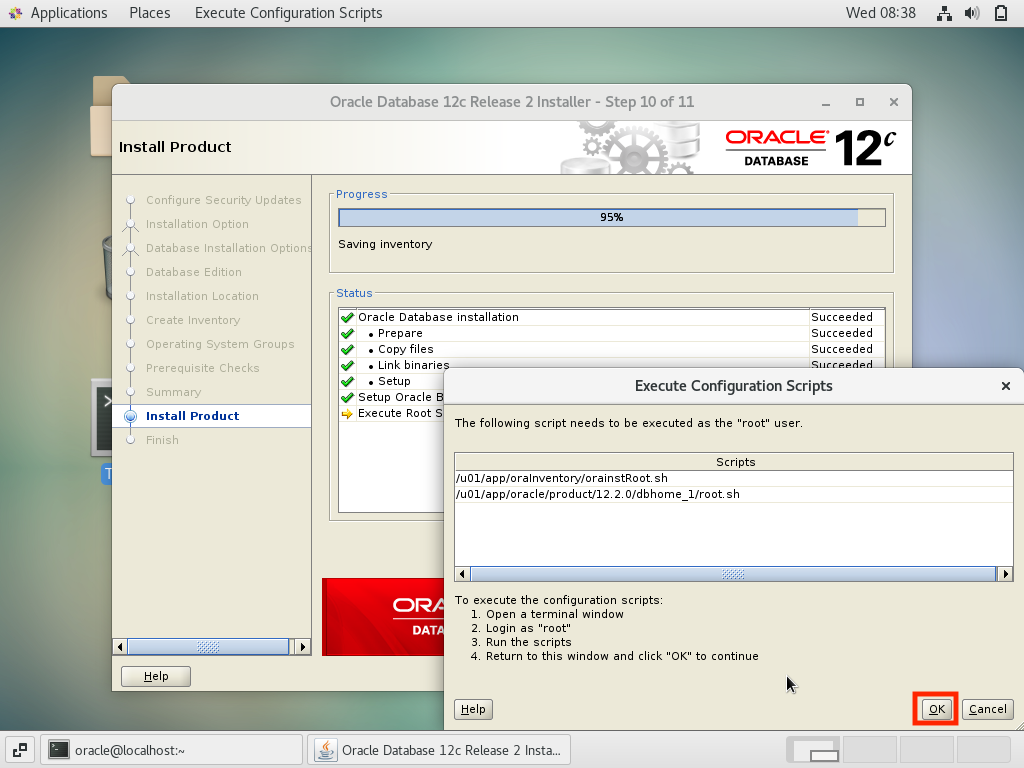
Task: Click the Oracle 12c Database logo
Action: click(x=810, y=148)
